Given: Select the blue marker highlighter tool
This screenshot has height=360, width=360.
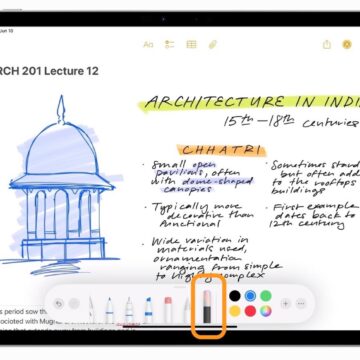Looking at the screenshot, I should (148, 310).
